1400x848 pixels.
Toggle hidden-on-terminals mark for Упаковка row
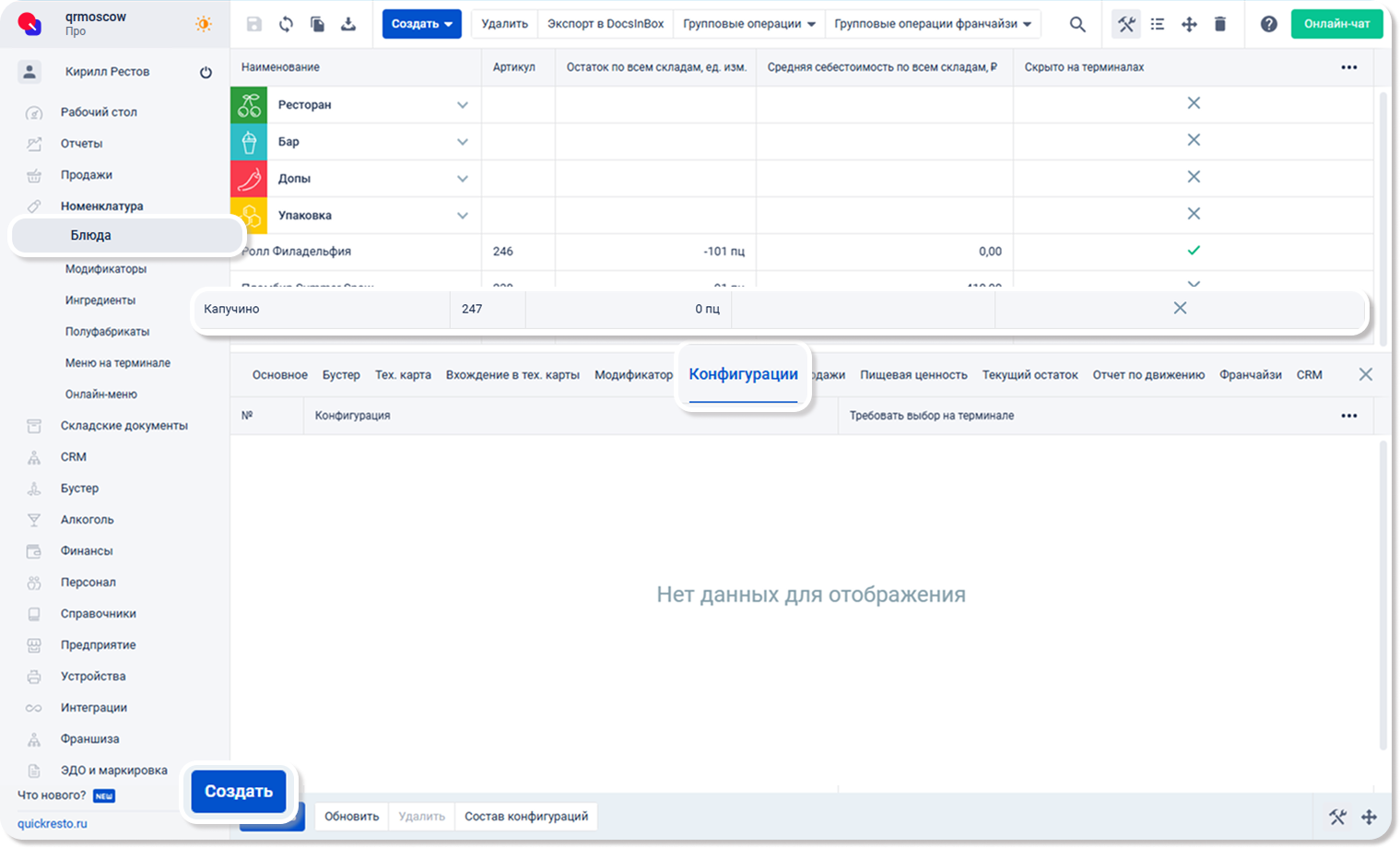(x=1194, y=214)
